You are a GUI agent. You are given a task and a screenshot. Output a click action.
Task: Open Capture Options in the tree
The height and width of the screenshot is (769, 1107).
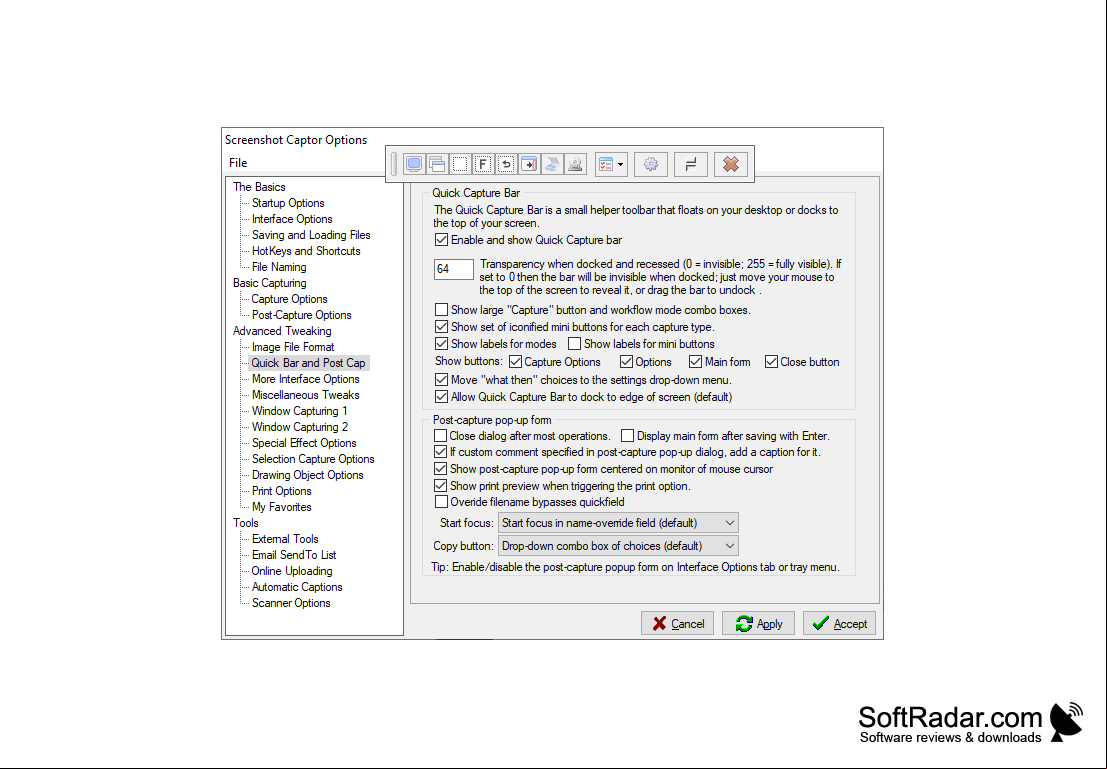point(289,299)
